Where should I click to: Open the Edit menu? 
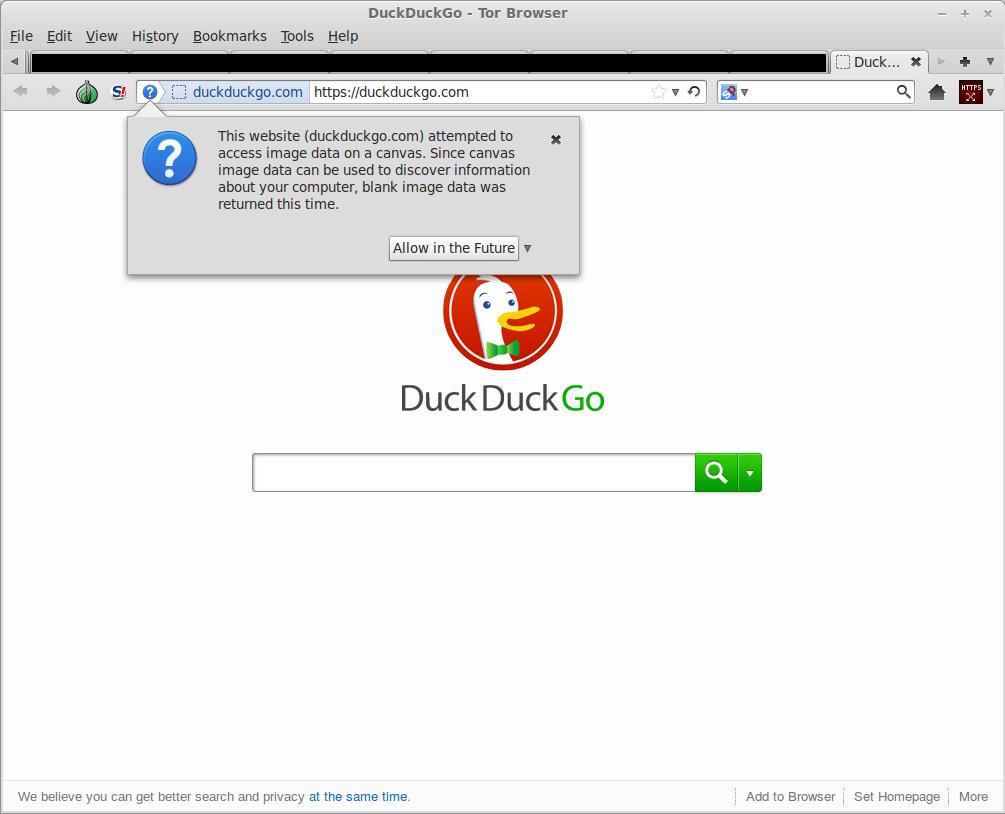(59, 36)
